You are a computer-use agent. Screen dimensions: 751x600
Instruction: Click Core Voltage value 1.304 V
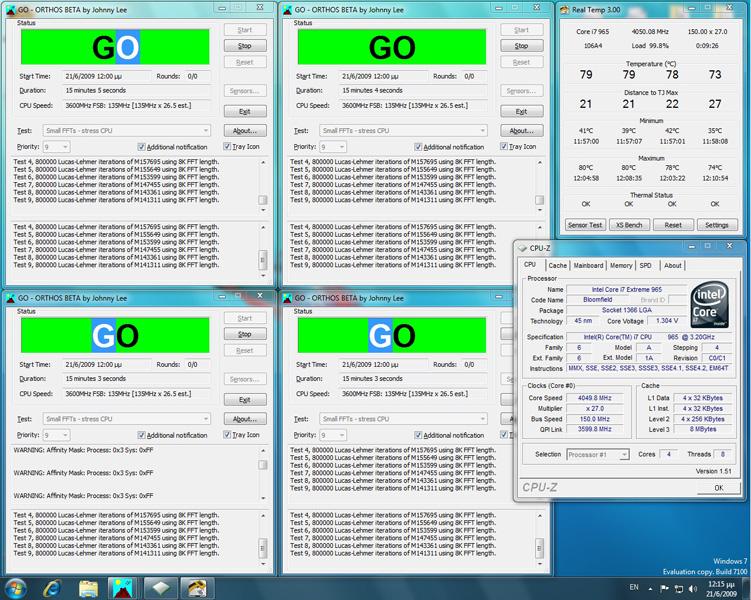tap(667, 321)
